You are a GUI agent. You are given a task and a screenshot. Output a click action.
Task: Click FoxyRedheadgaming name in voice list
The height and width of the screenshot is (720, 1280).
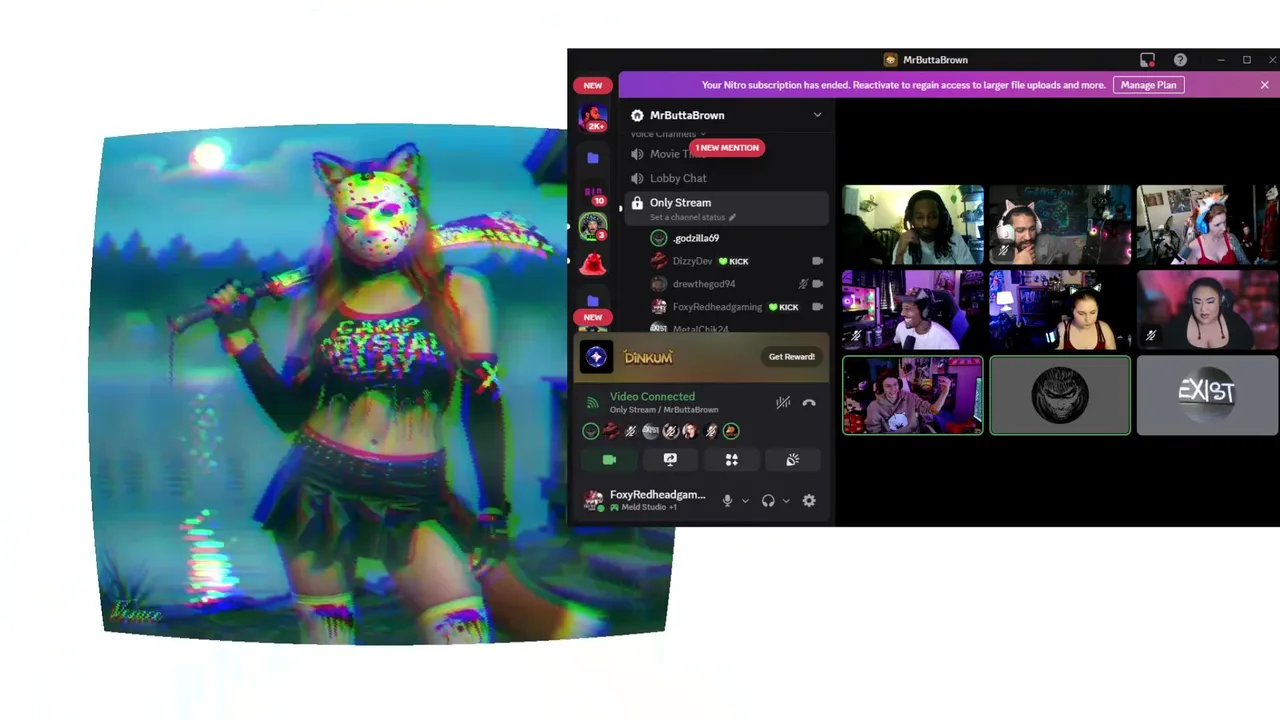717,307
